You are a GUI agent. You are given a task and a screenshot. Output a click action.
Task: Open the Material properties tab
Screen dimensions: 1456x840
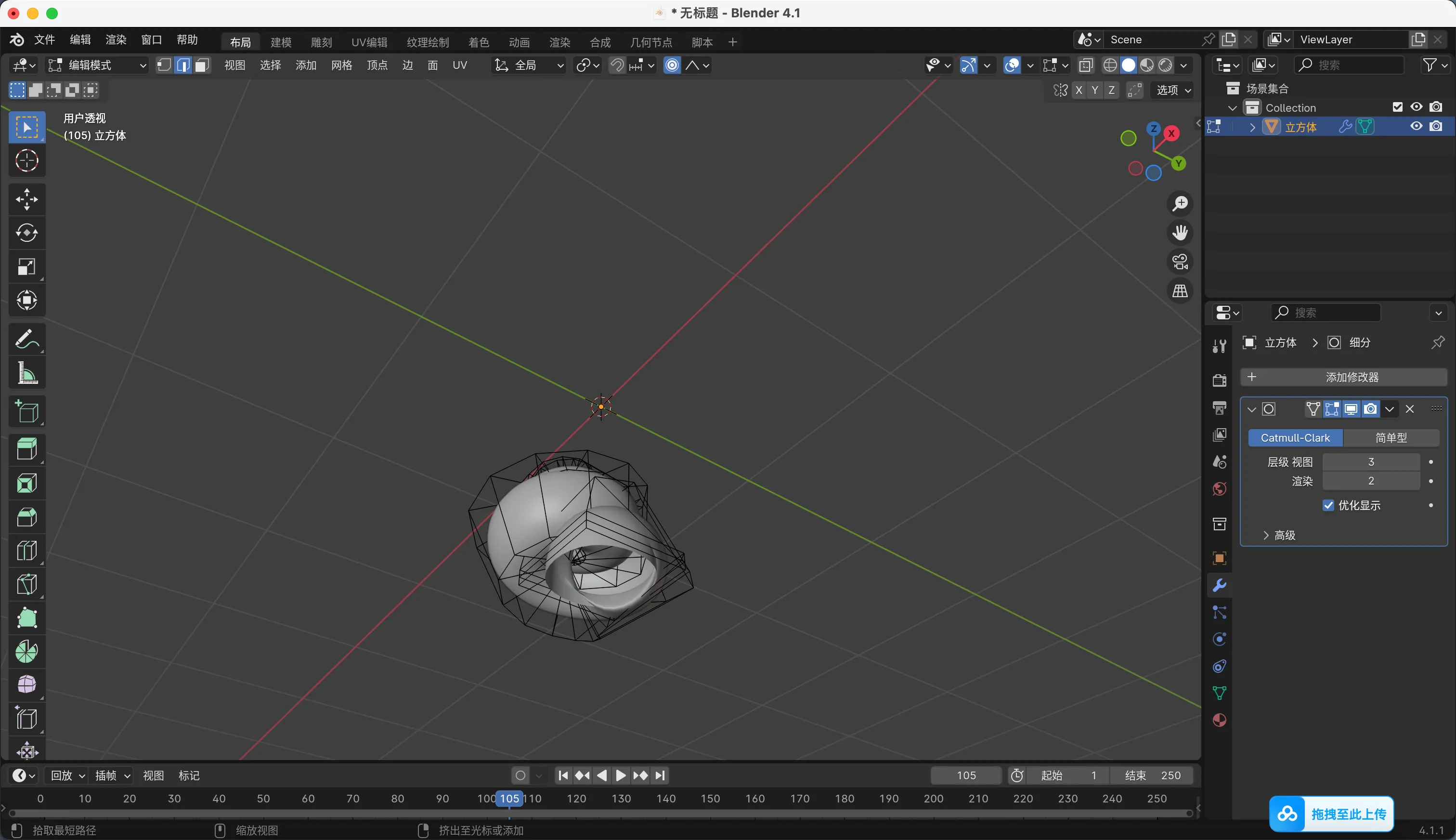1219,721
